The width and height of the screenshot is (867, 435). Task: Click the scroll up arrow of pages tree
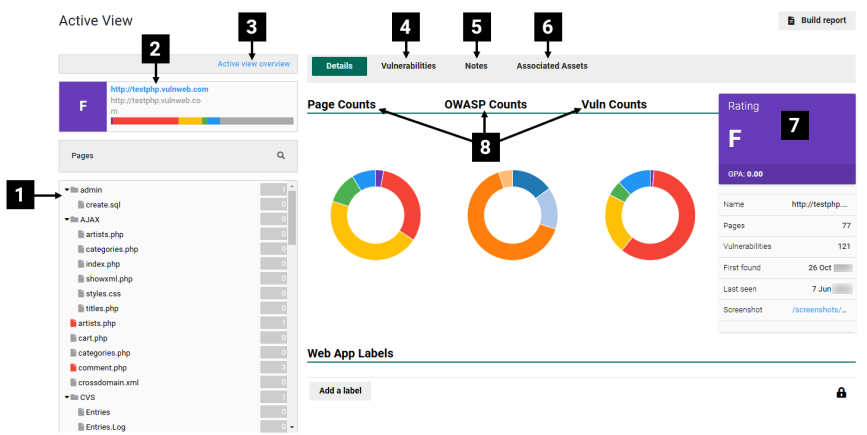coord(292,186)
